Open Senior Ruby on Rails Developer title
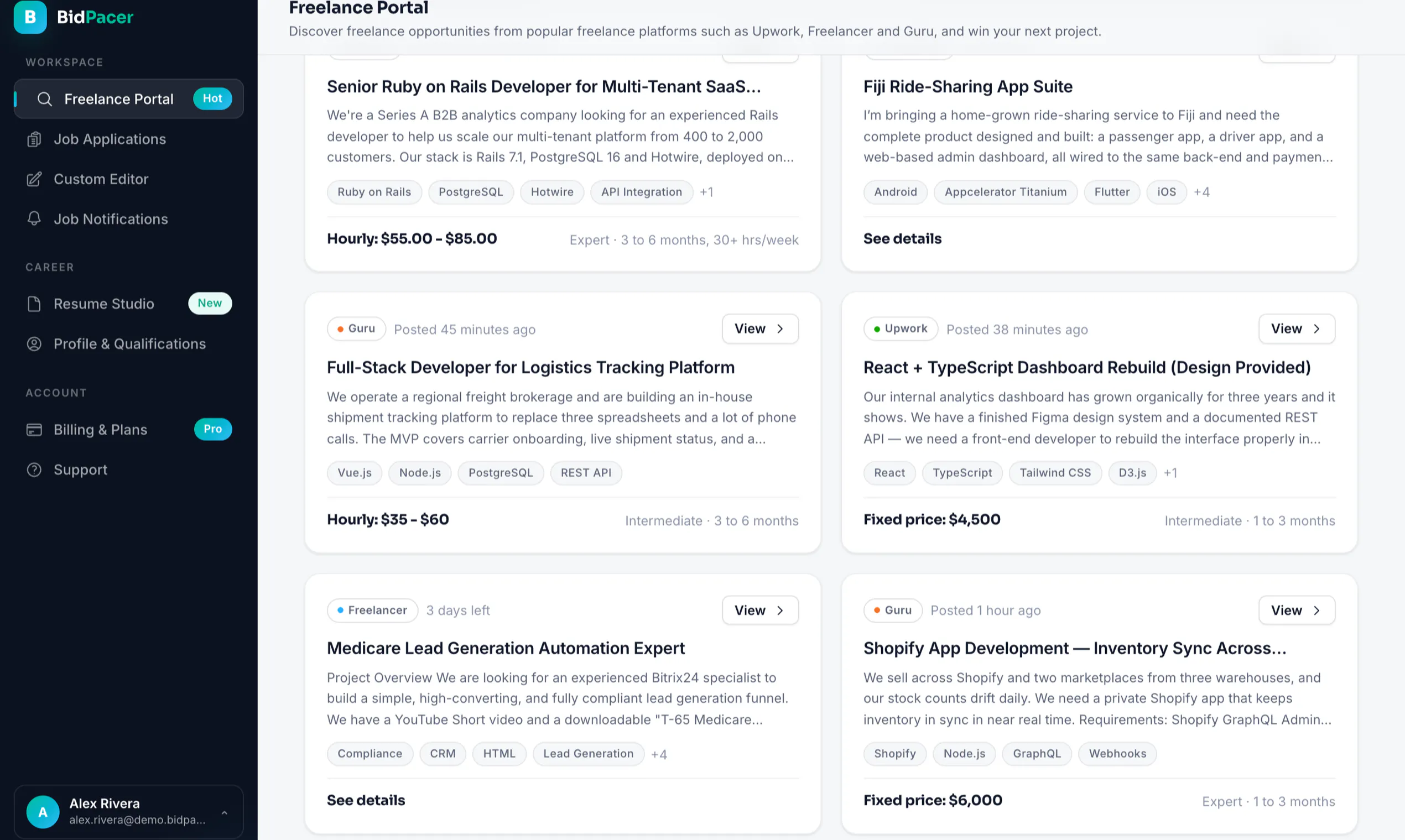1405x840 pixels. click(544, 87)
